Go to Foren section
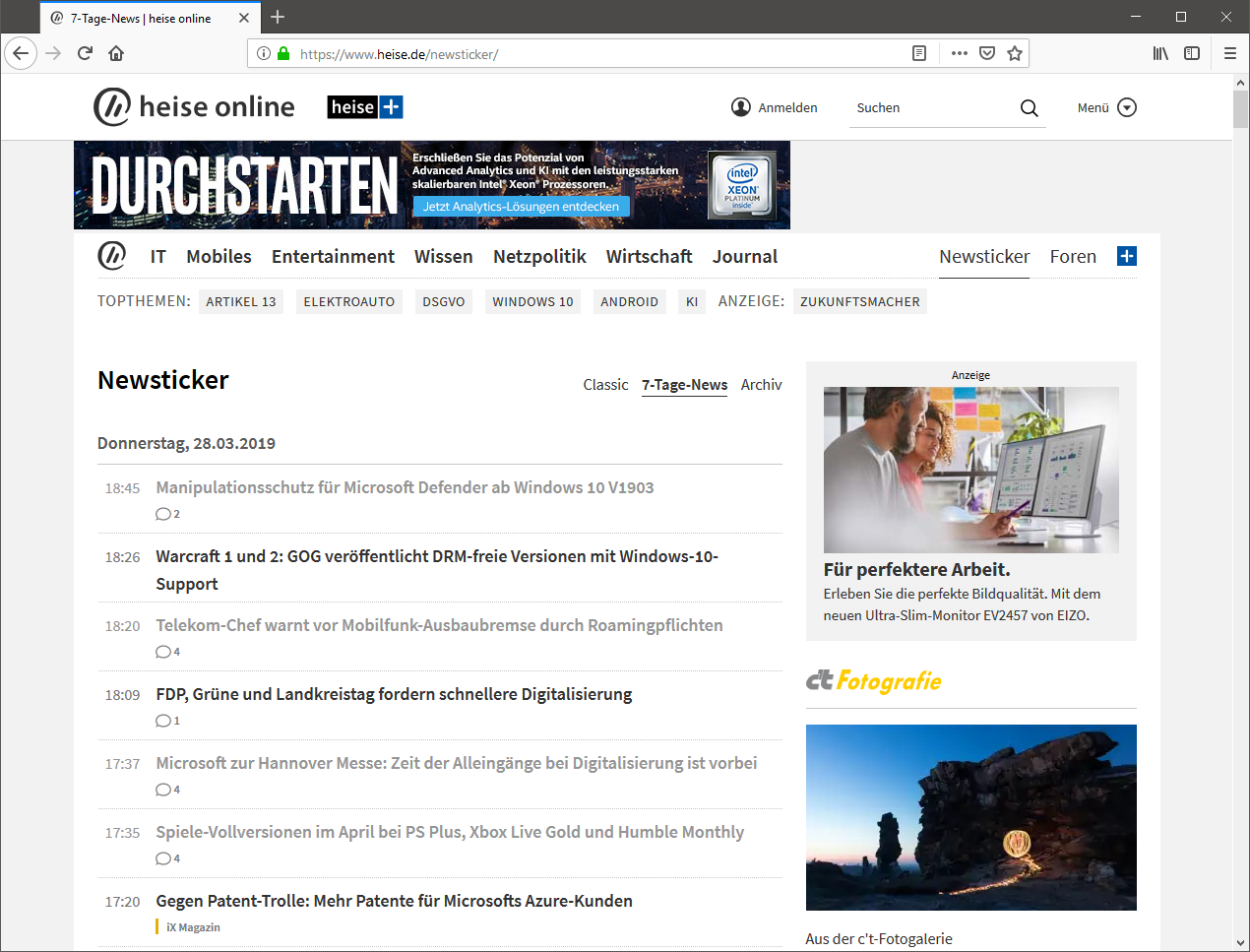 coord(1073,256)
